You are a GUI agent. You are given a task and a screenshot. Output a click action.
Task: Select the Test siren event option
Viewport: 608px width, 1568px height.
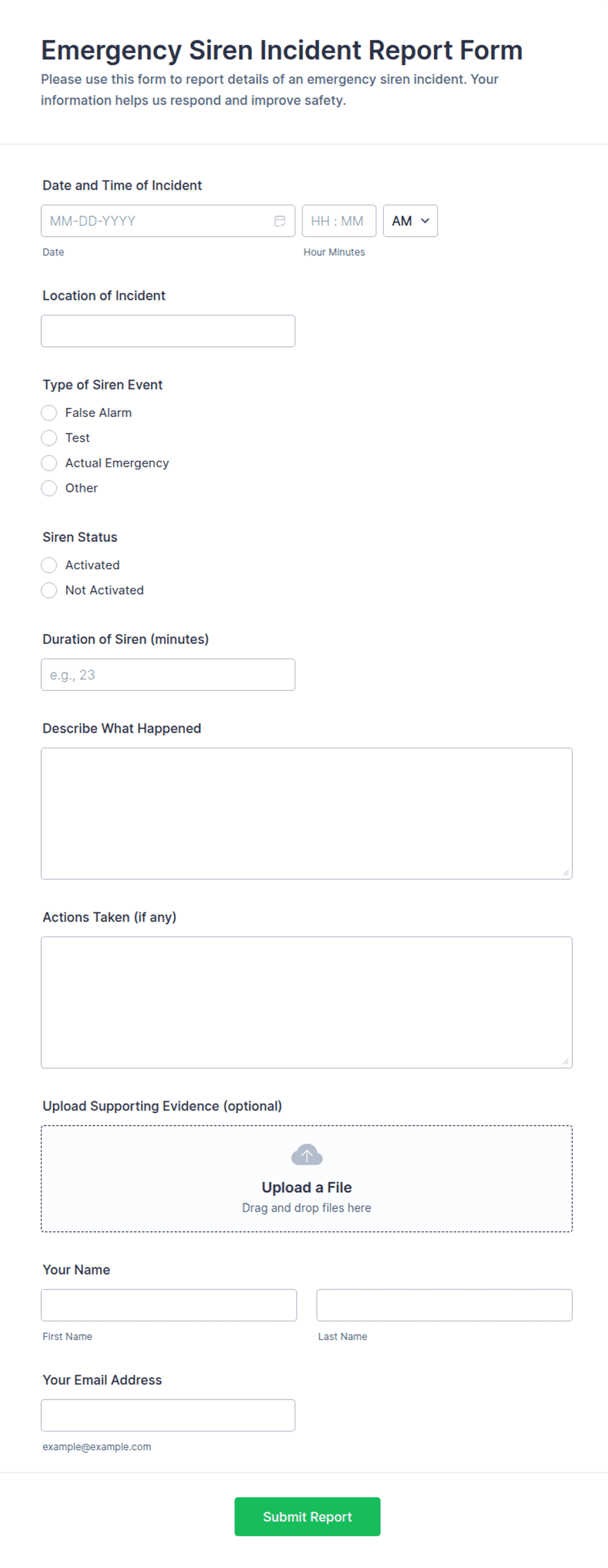tap(49, 438)
